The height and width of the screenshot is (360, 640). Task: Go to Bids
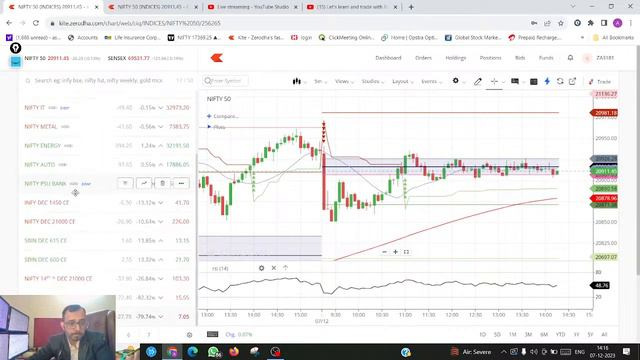[x=520, y=58]
